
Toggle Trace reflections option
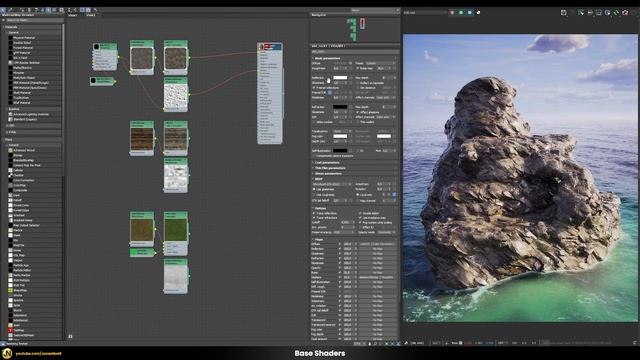coord(314,213)
